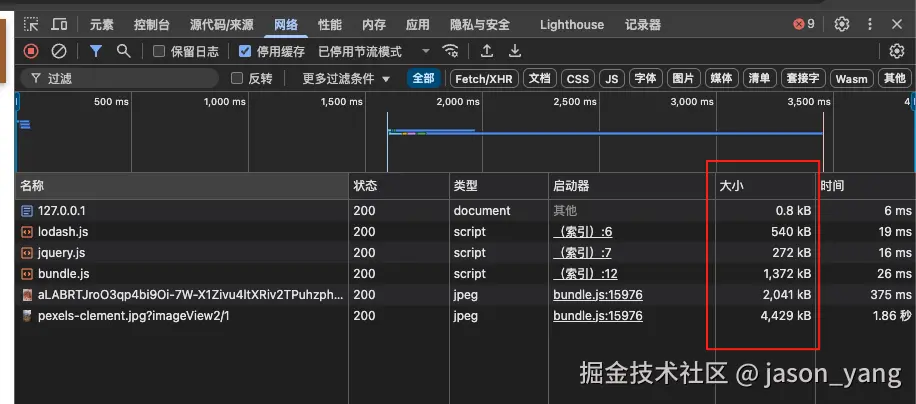Viewport: 916px width, 404px height.
Task: Switch to the 元素 tab
Action: tap(102, 25)
